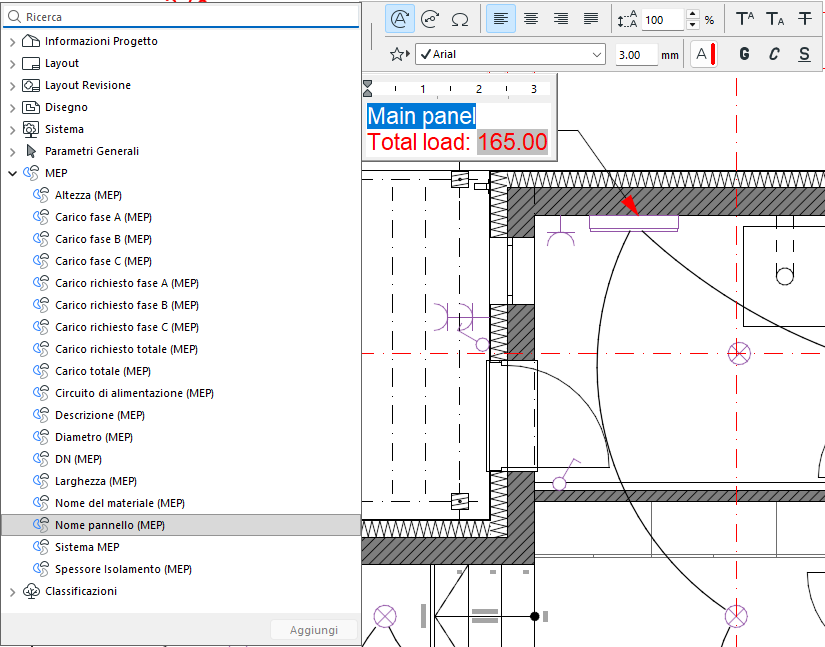The width and height of the screenshot is (825, 647).
Task: Decrease line spacing with the down arrow
Action: [x=693, y=25]
